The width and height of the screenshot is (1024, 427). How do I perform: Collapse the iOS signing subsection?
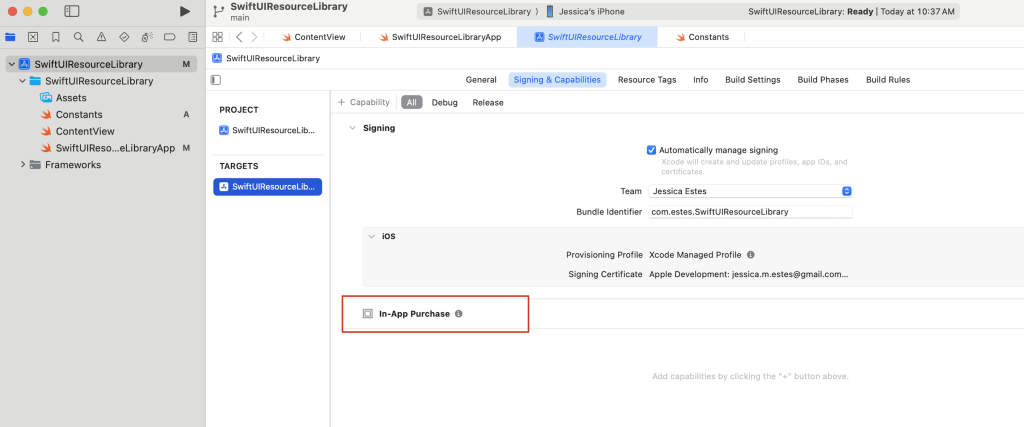[372, 236]
